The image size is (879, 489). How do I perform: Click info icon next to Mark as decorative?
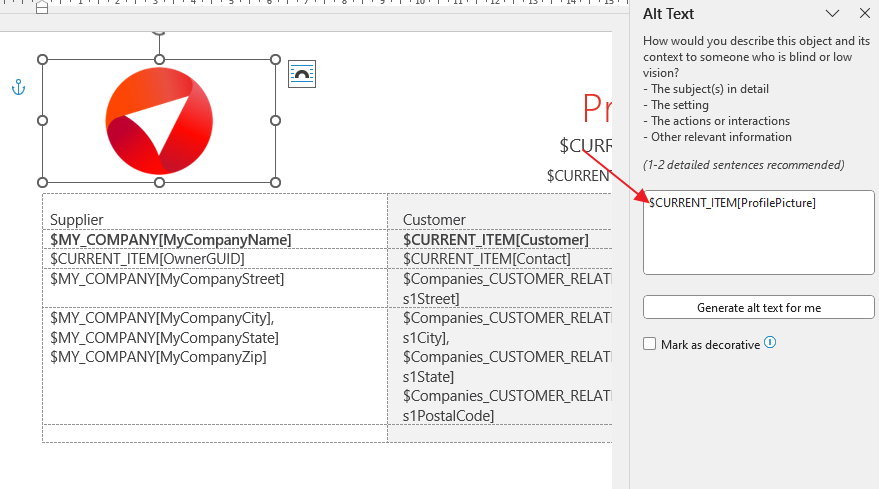click(x=770, y=343)
